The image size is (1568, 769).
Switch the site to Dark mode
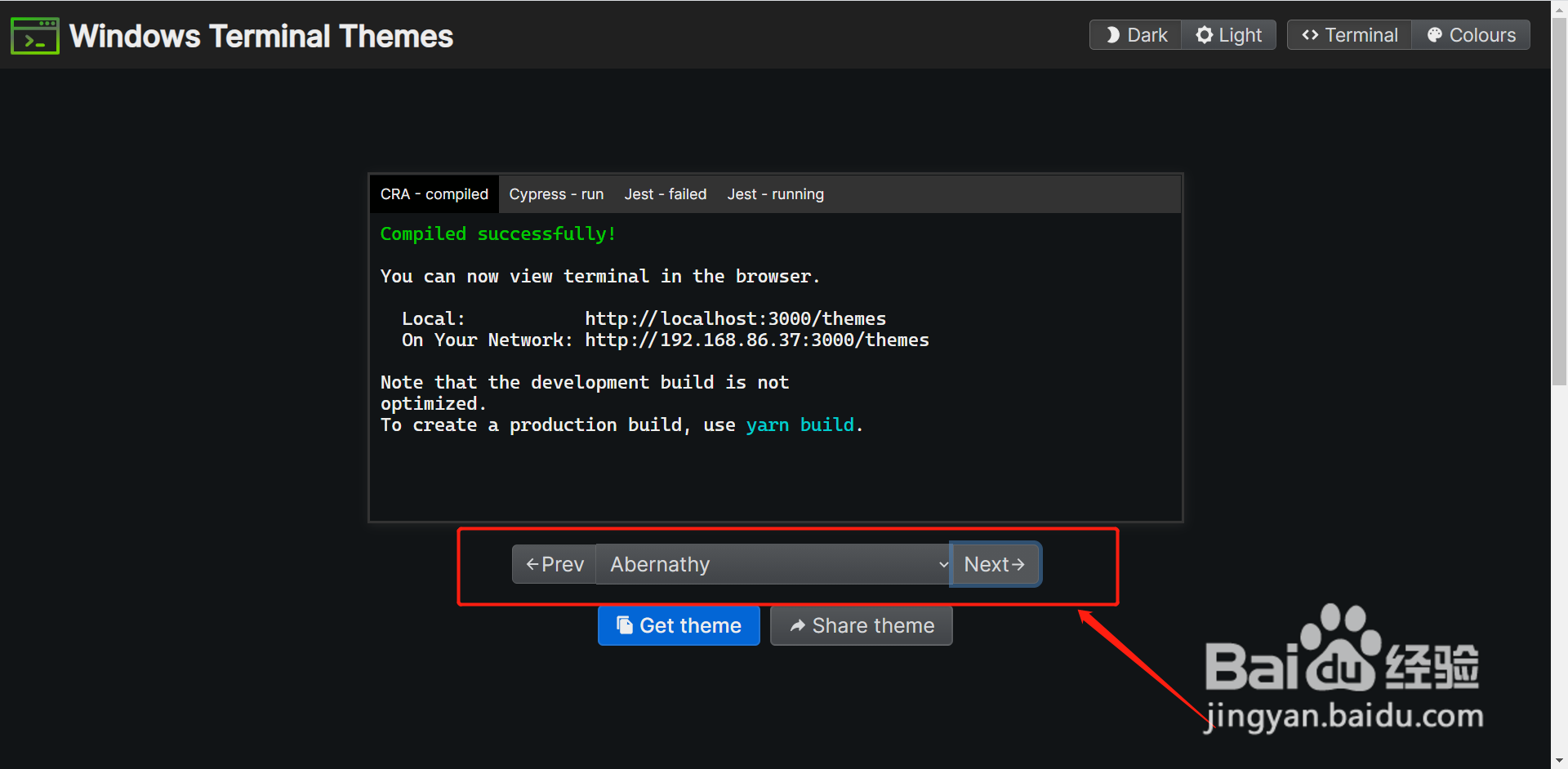(1135, 34)
